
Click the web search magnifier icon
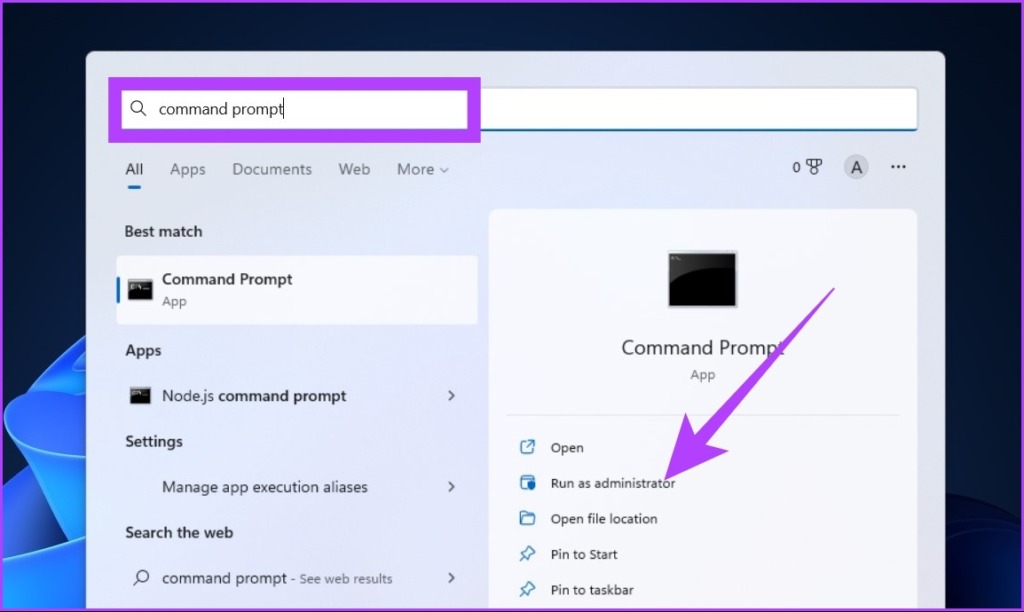pyautogui.click(x=141, y=577)
